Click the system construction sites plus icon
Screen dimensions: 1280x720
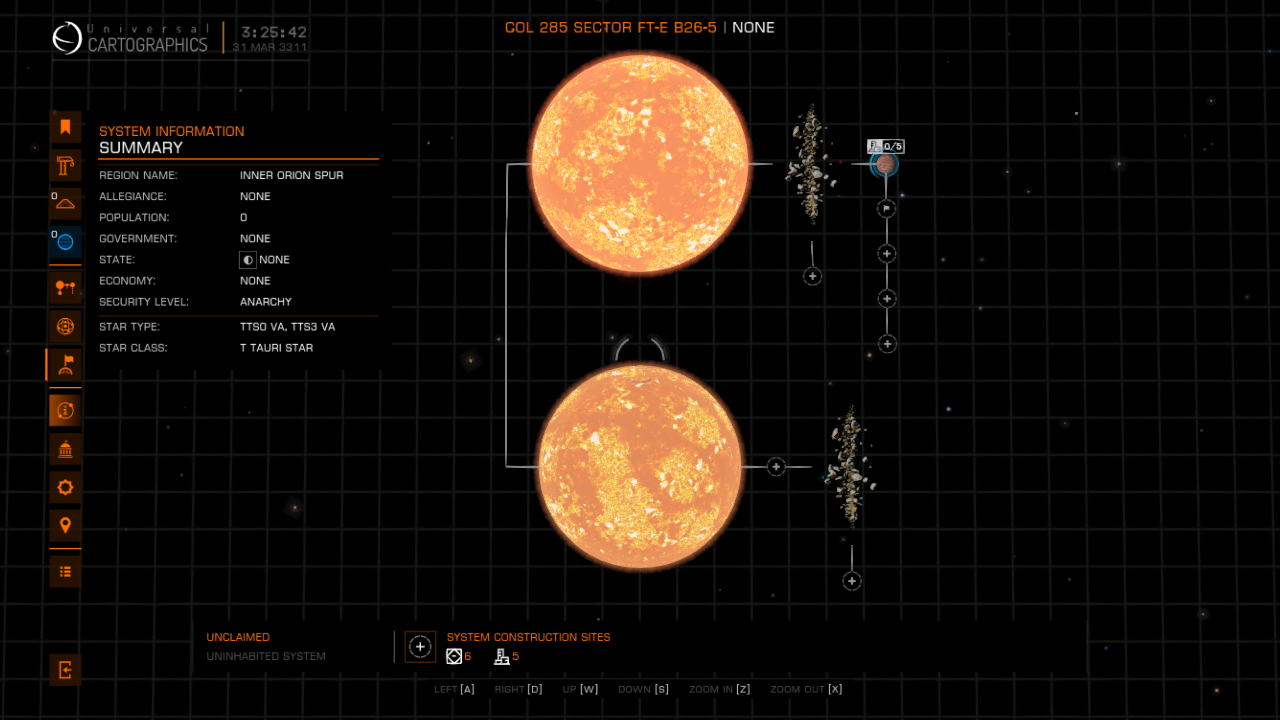(x=420, y=647)
